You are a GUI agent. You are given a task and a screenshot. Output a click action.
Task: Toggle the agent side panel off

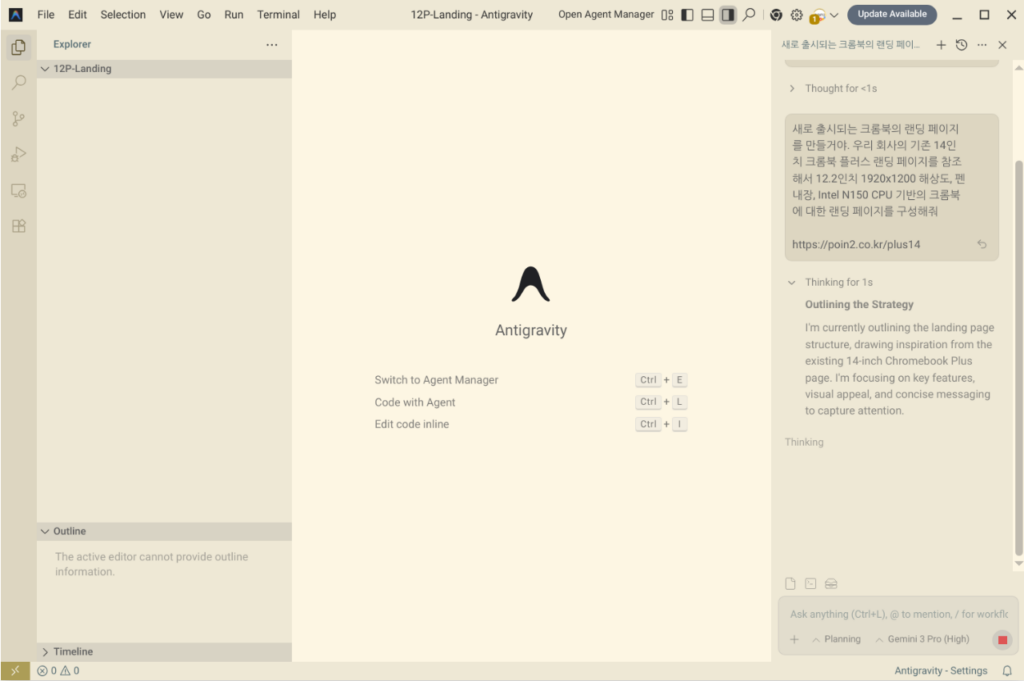[x=728, y=15]
